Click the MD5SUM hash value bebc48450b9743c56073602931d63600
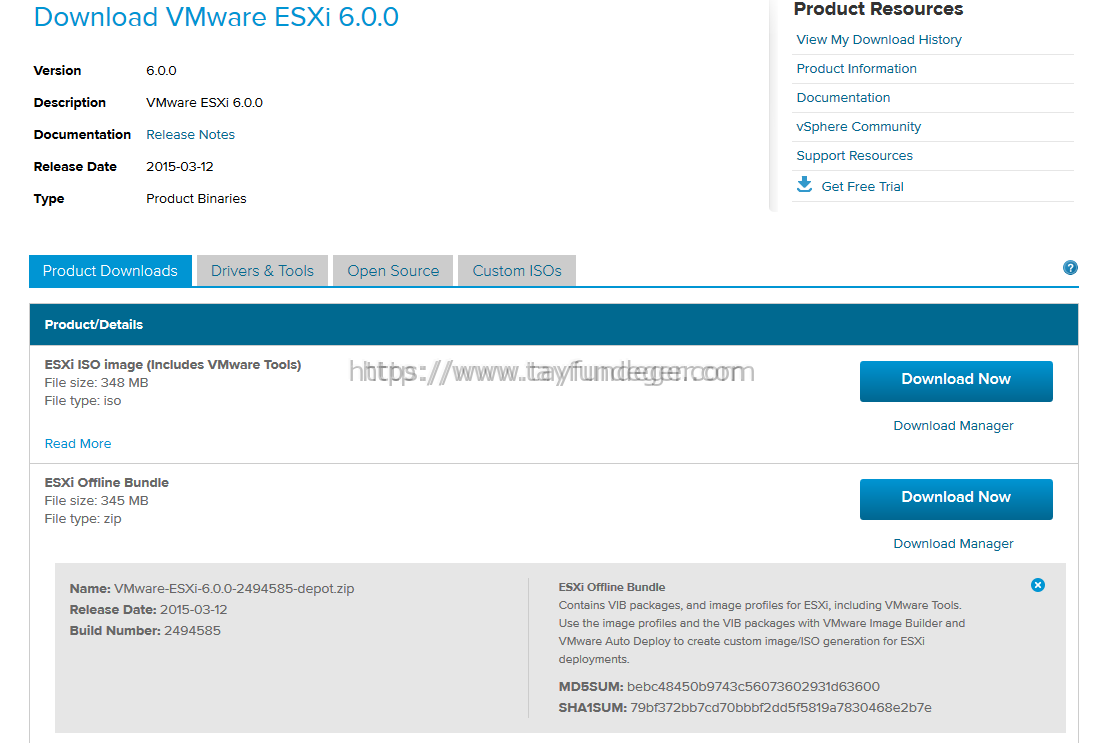Image resolution: width=1101 pixels, height=743 pixels. point(753,686)
